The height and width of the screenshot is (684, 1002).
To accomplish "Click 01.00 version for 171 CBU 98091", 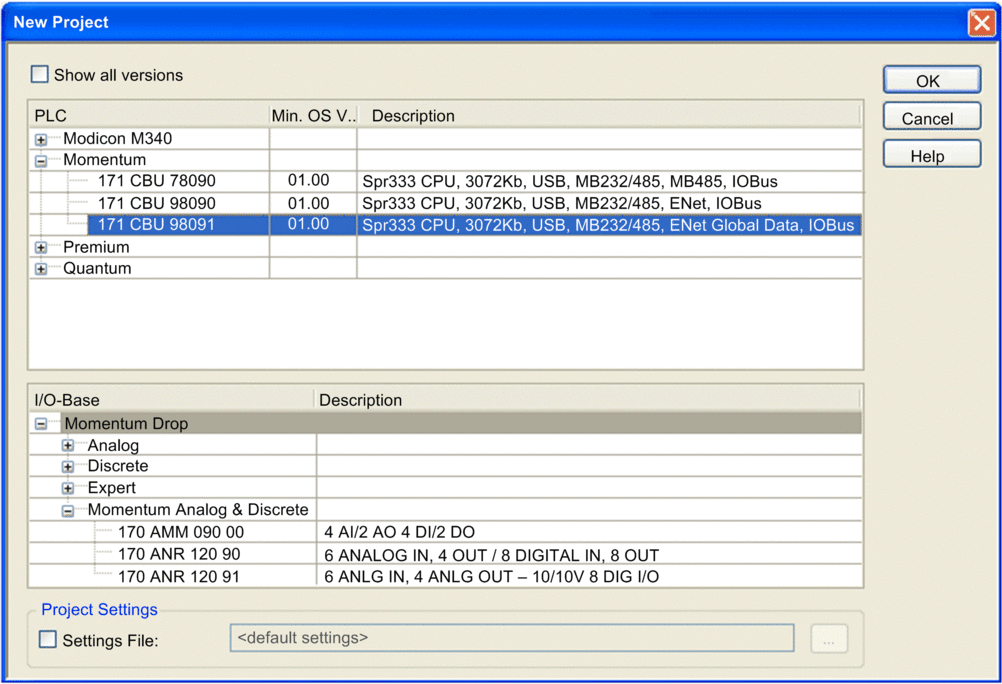I will (309, 224).
